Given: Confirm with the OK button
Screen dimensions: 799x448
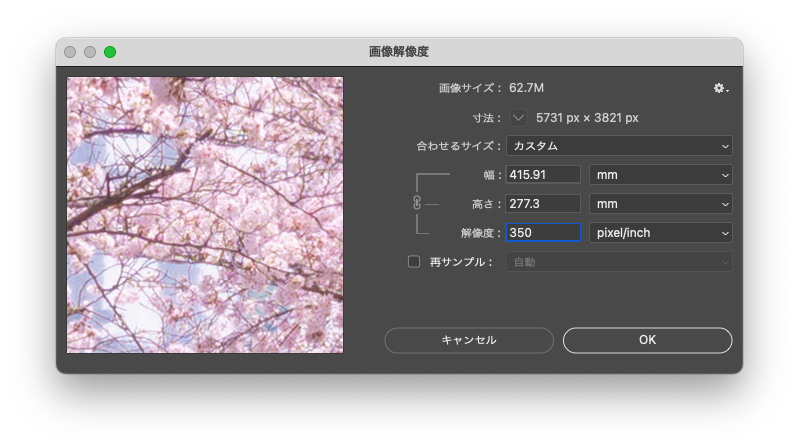Looking at the screenshot, I should (x=647, y=340).
